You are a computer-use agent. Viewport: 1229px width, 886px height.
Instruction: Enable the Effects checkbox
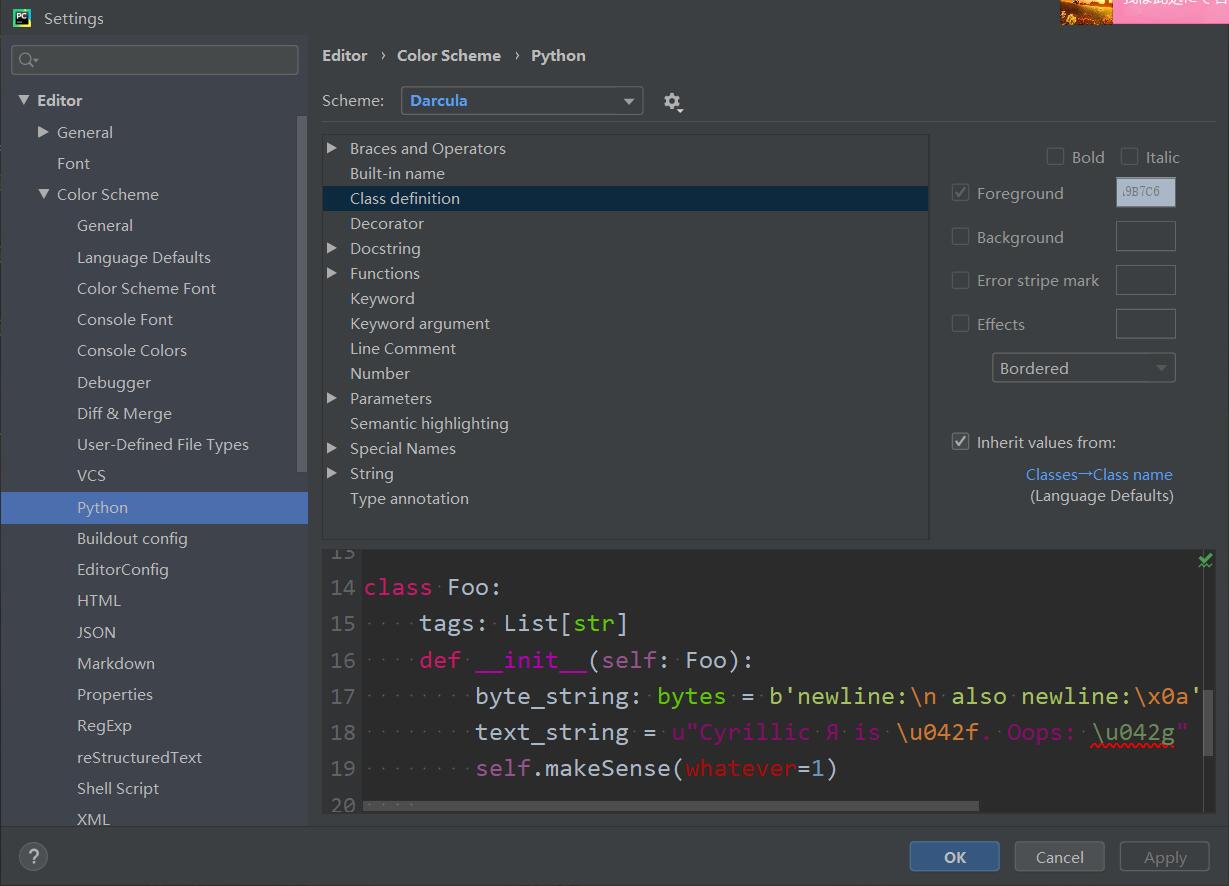coord(960,324)
